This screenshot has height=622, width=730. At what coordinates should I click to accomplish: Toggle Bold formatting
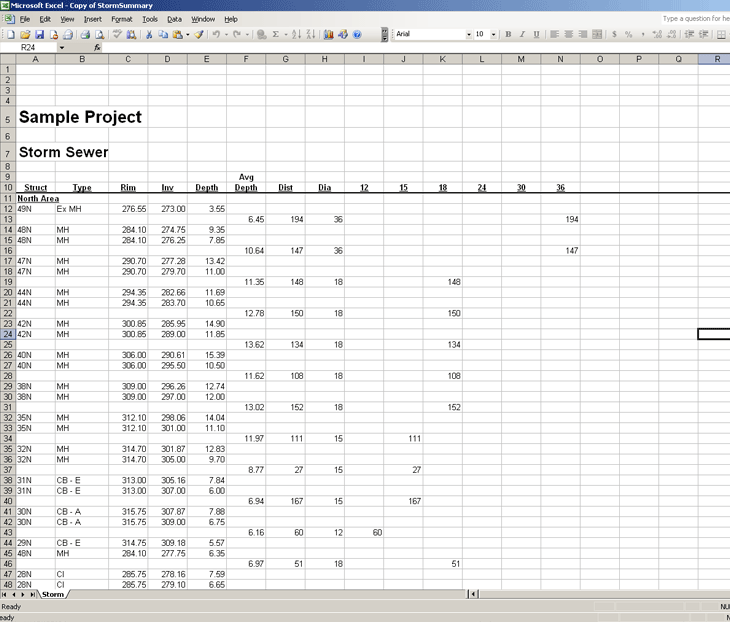pyautogui.click(x=508, y=34)
